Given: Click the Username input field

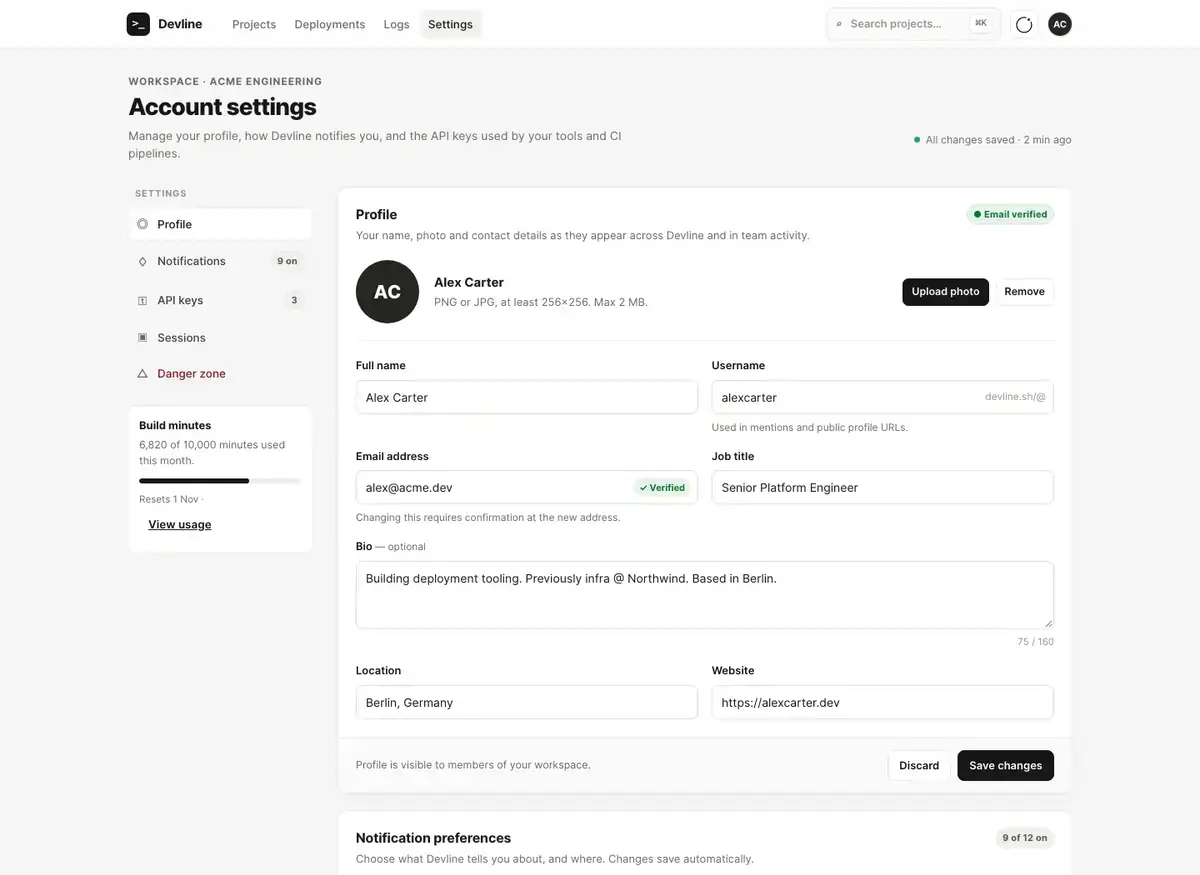Looking at the screenshot, I should 883,398.
